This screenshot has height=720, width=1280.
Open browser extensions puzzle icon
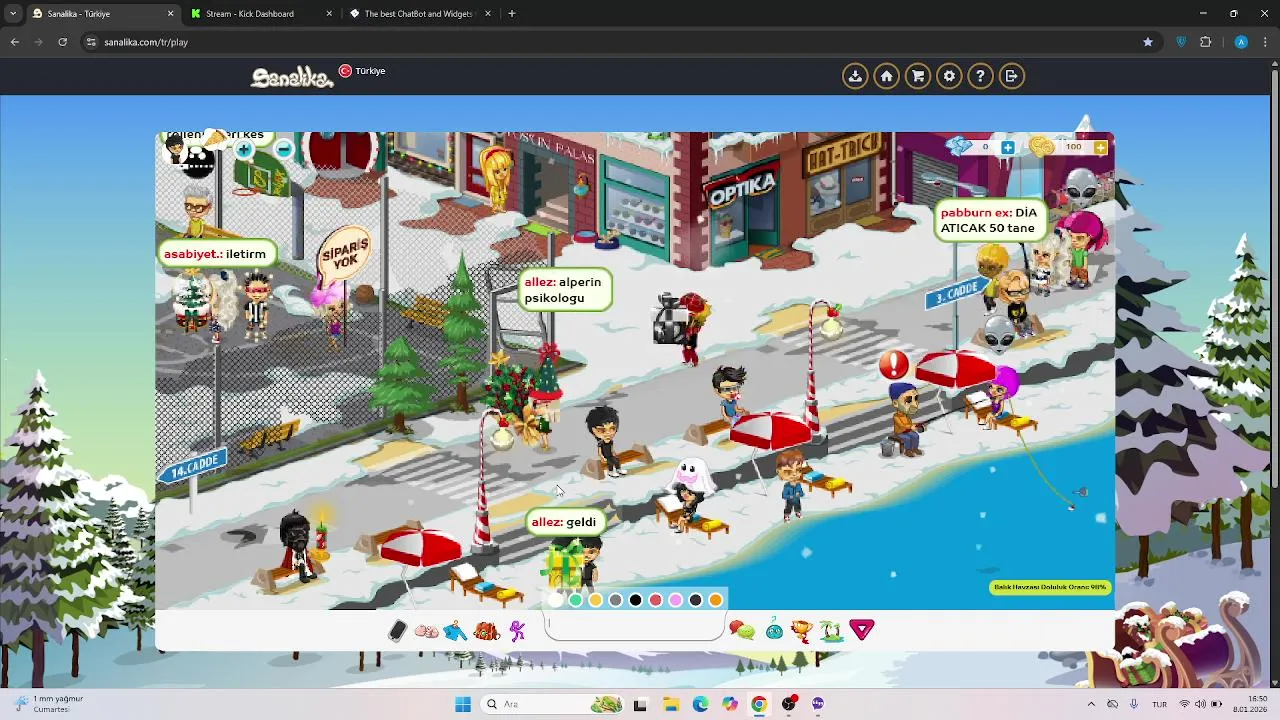pos(1205,42)
